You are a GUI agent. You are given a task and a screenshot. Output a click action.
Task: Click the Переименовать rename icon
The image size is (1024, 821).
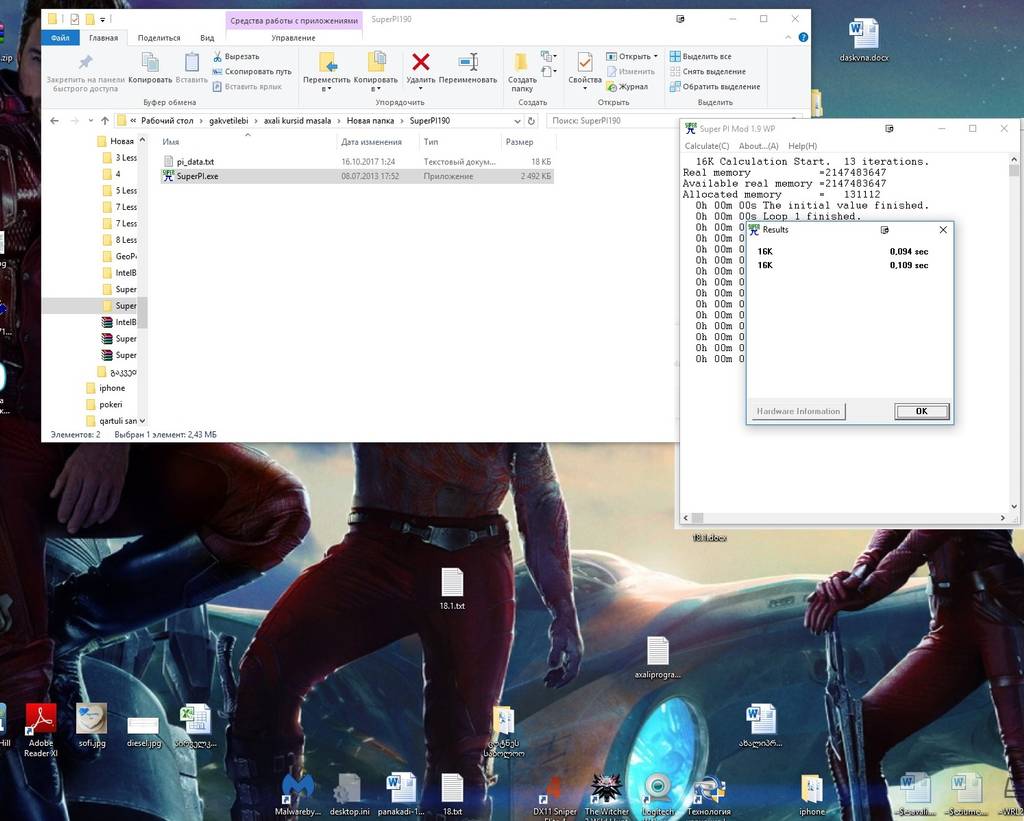[x=468, y=68]
